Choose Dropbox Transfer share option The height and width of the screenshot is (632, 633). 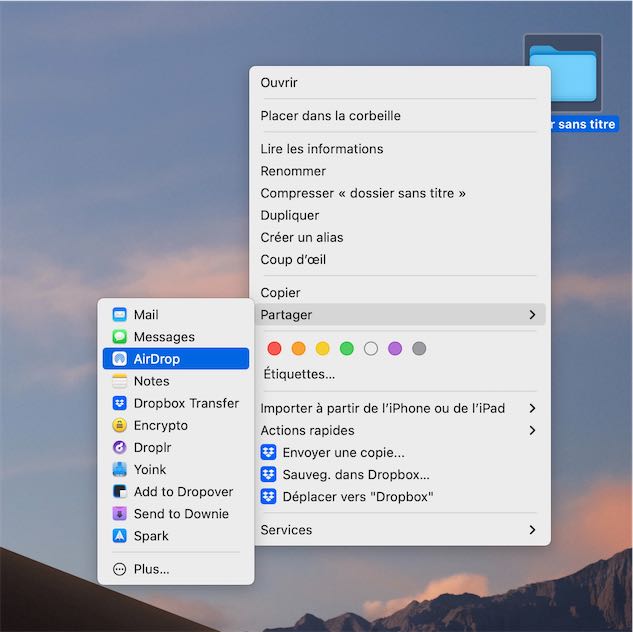176,403
